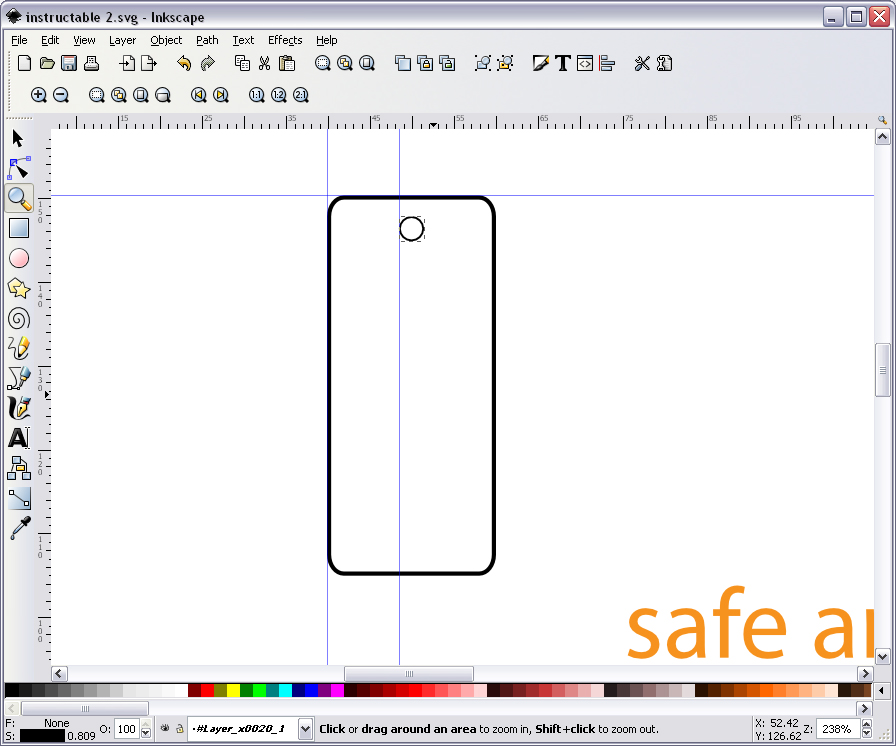
Task: Zoom in with plus magnifier
Action: (x=38, y=95)
